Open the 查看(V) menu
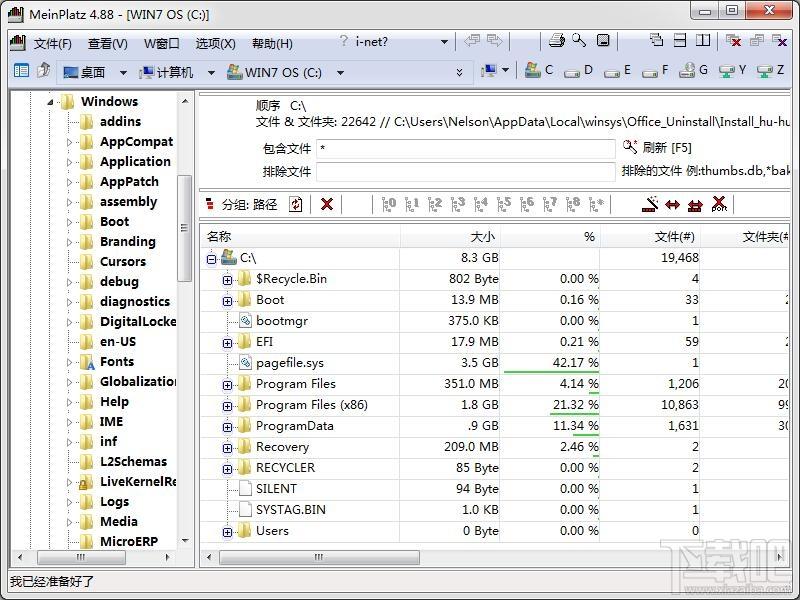This screenshot has height=600, width=800. click(108, 43)
